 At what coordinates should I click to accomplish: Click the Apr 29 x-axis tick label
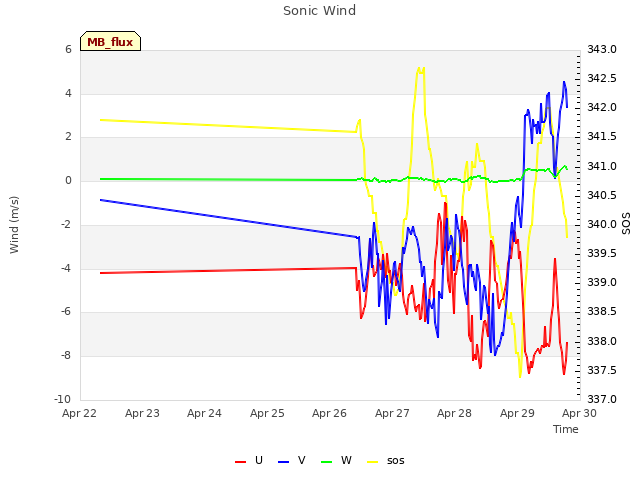point(517,413)
